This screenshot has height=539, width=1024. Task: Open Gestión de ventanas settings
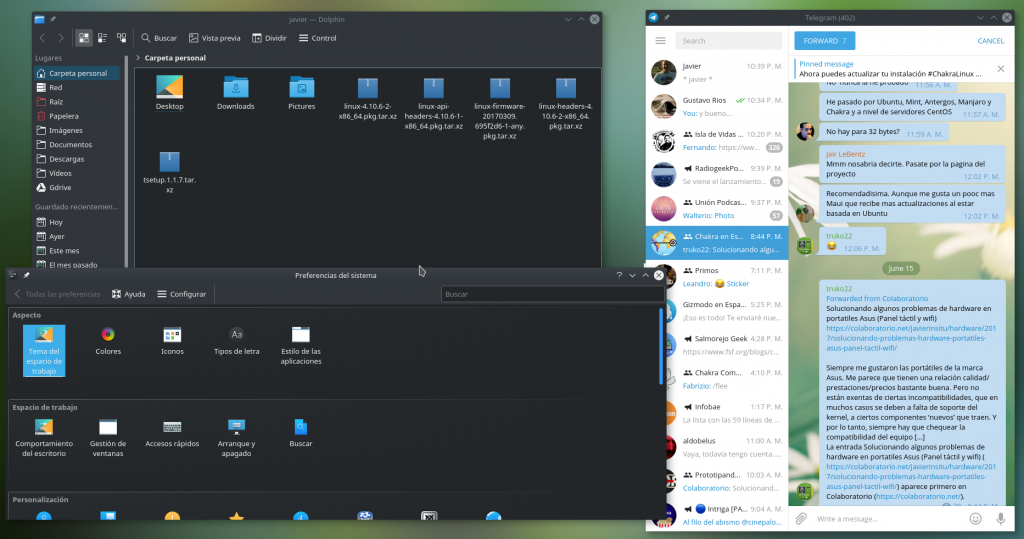tap(108, 438)
